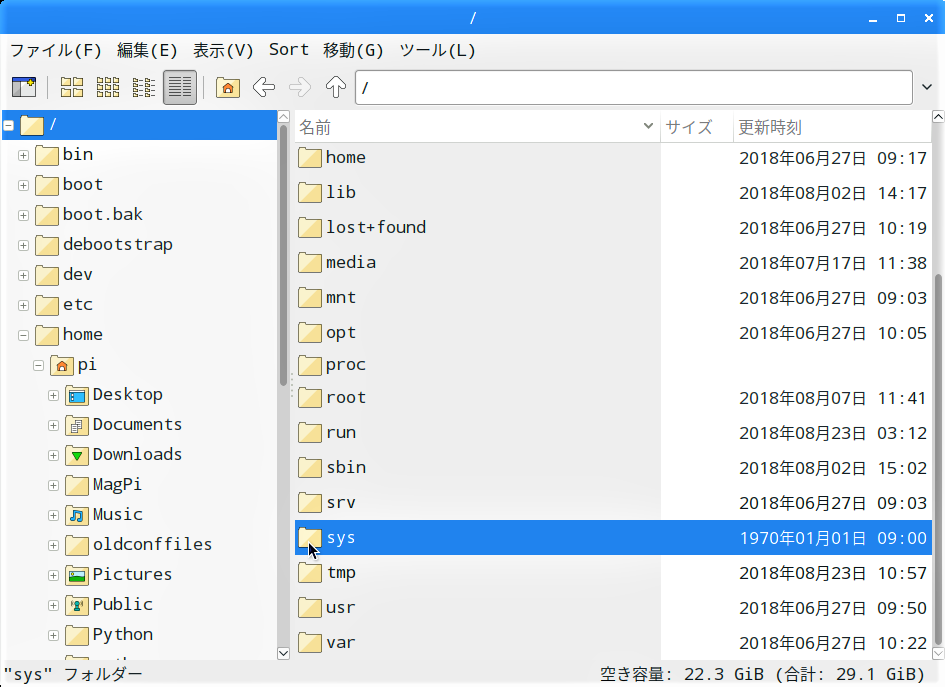Select media folder icon in list
The height and width of the screenshot is (687, 945).
point(310,263)
